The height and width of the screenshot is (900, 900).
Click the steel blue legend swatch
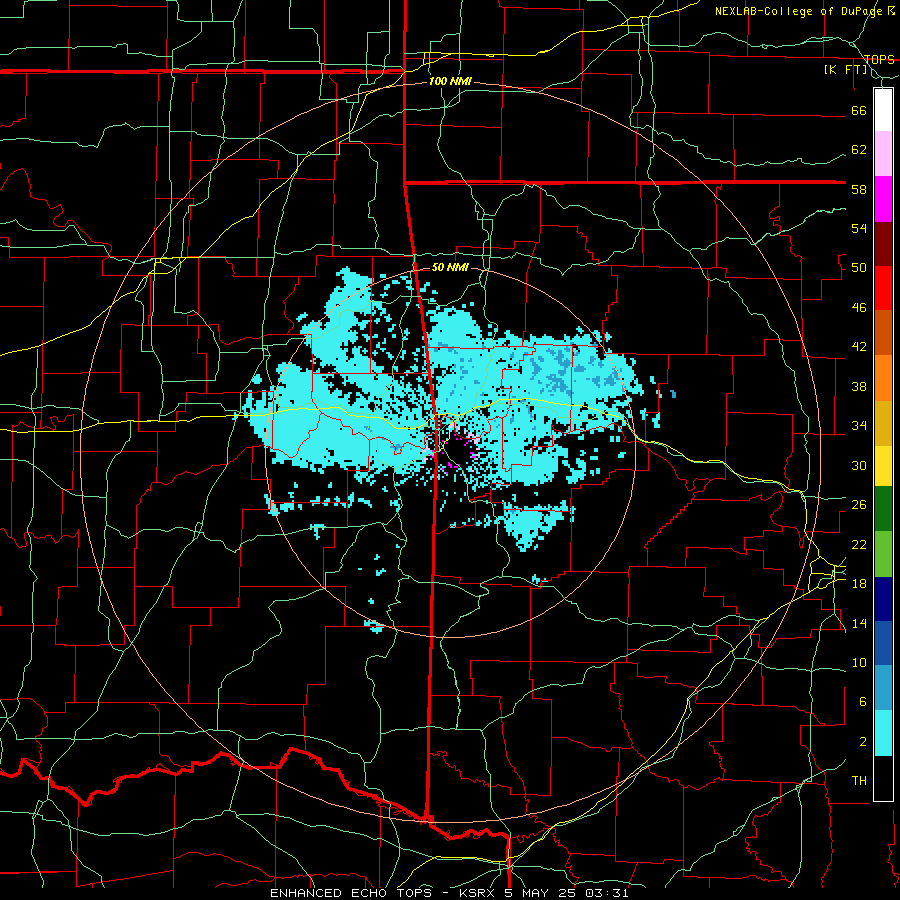tap(883, 688)
